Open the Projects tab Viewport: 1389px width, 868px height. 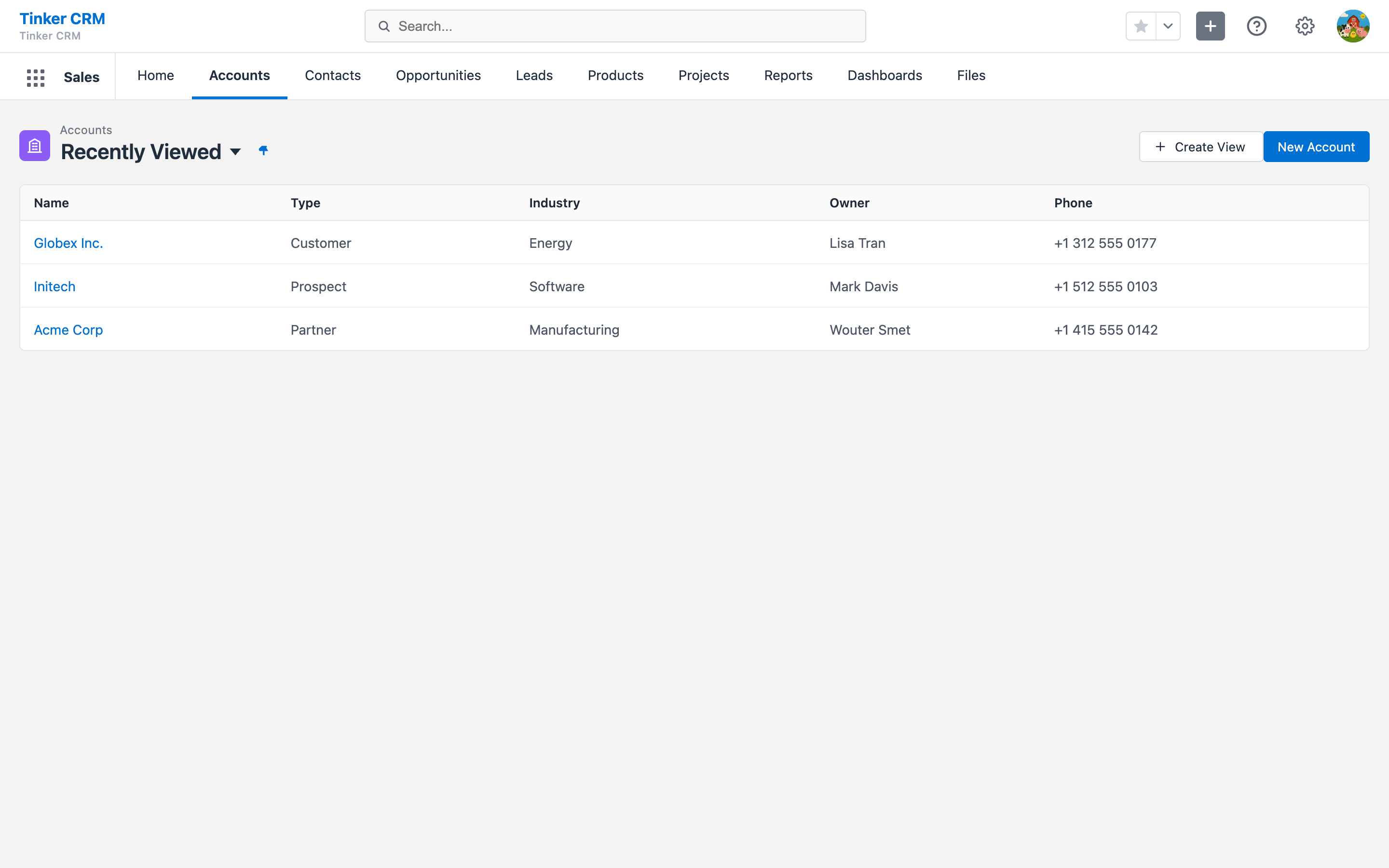(x=704, y=76)
